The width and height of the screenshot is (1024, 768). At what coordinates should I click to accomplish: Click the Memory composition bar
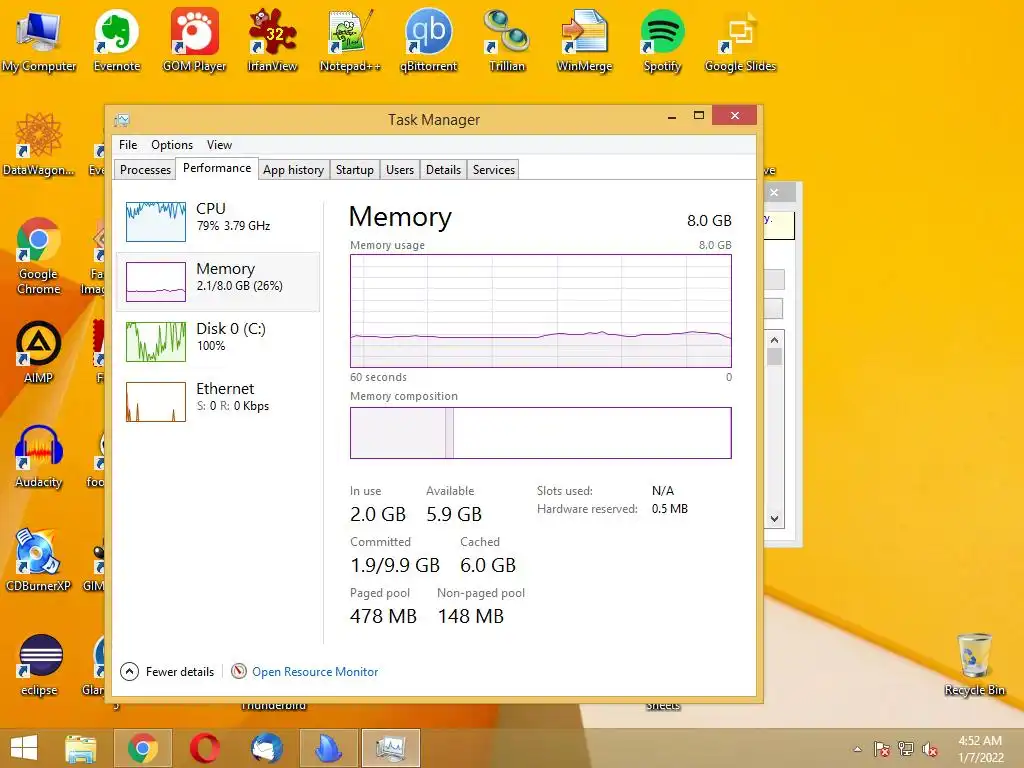click(x=541, y=433)
